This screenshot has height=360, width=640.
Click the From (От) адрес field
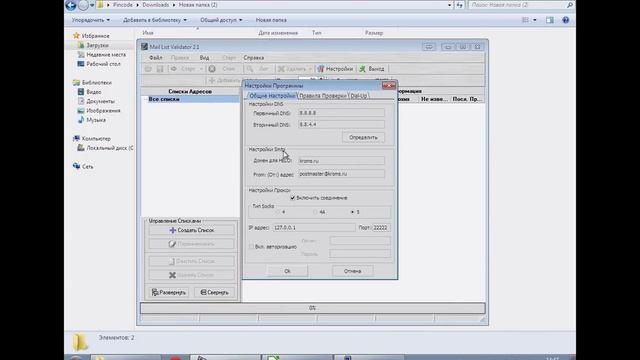(341, 174)
